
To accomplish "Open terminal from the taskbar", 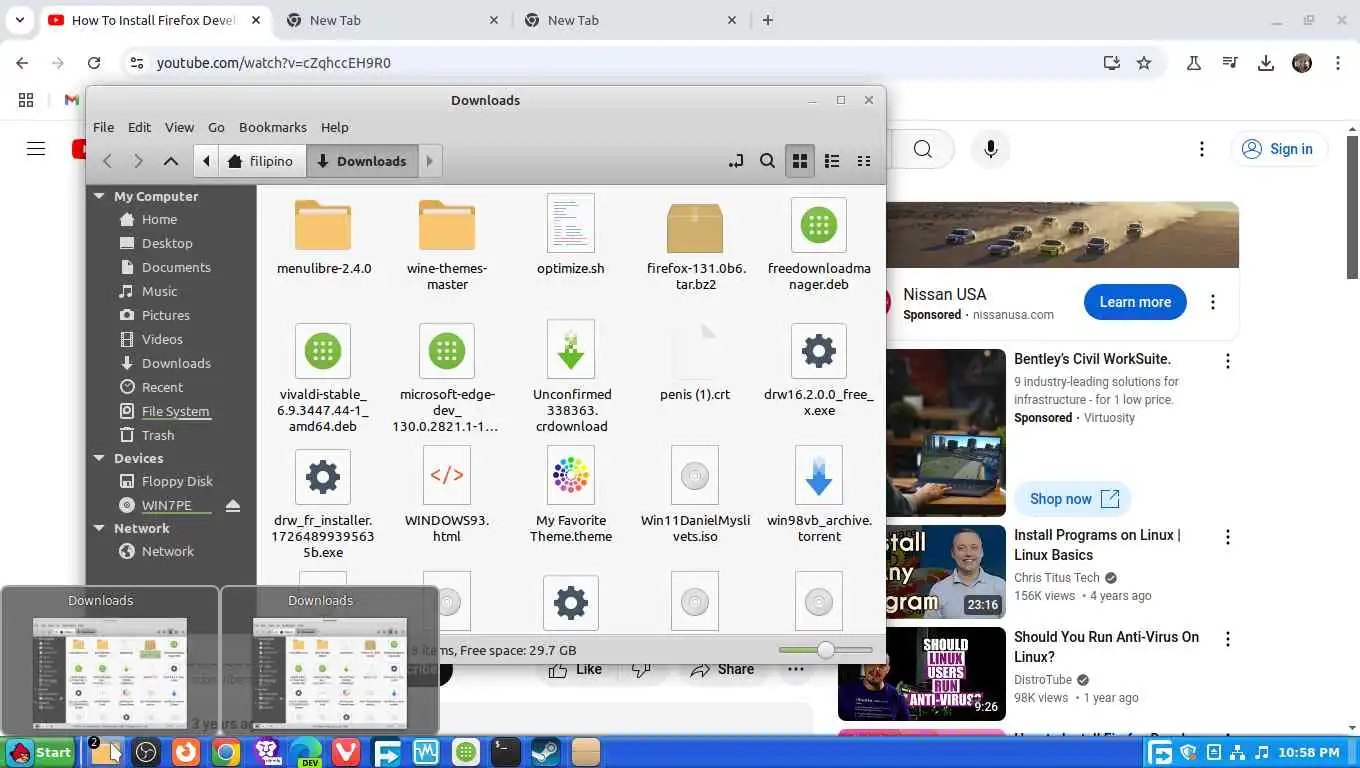I will point(505,753).
